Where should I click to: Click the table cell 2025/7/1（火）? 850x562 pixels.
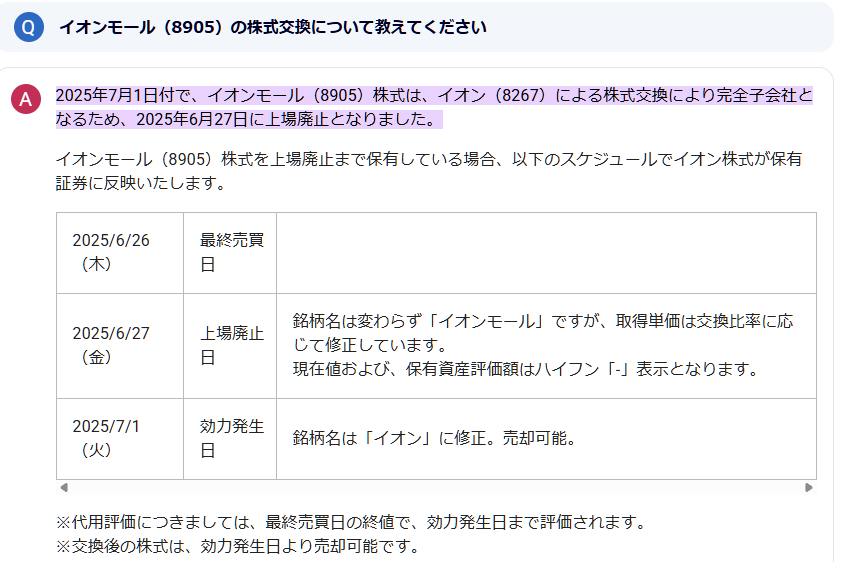(x=120, y=439)
